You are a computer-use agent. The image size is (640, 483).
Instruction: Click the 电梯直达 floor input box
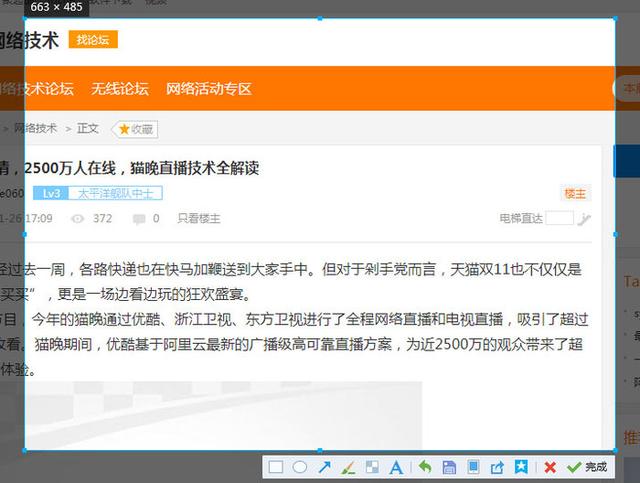pos(560,218)
